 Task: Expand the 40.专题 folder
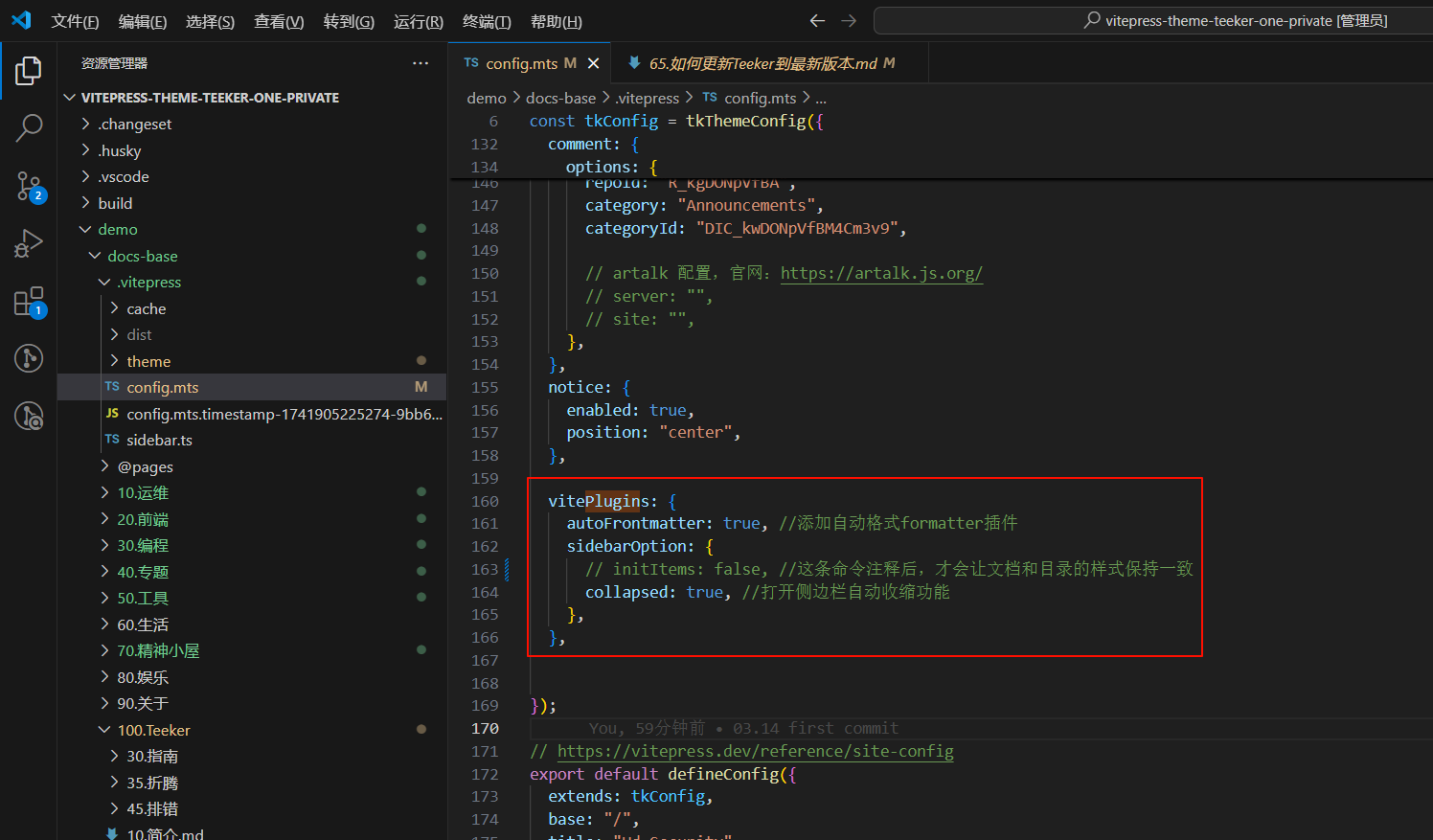click(x=143, y=572)
